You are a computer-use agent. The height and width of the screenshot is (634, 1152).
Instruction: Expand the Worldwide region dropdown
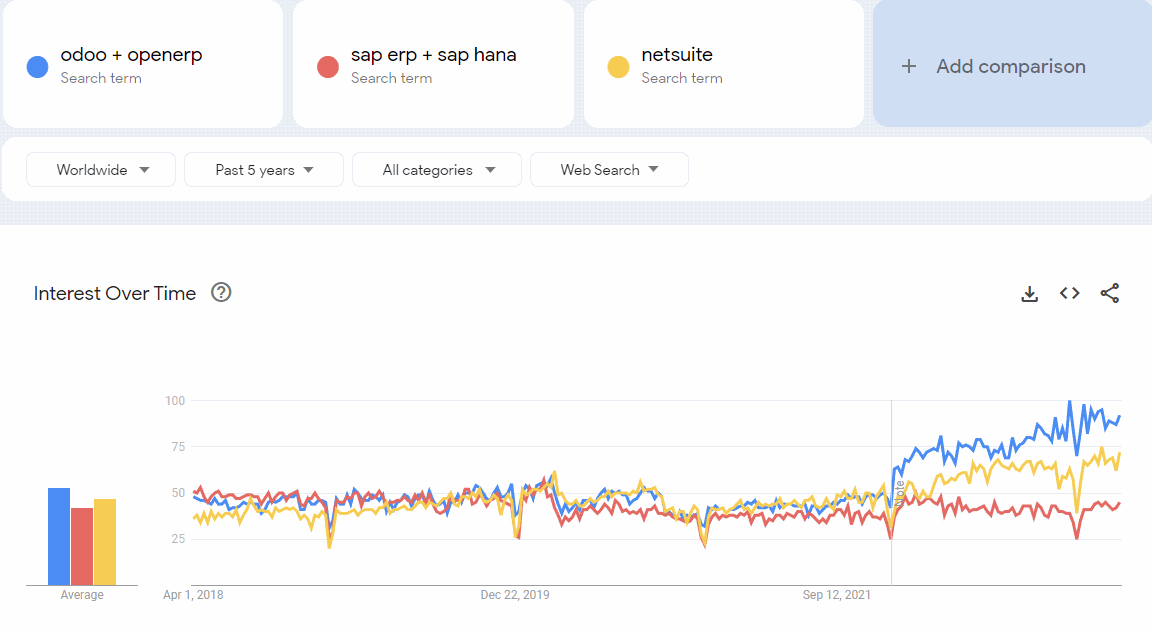(101, 170)
